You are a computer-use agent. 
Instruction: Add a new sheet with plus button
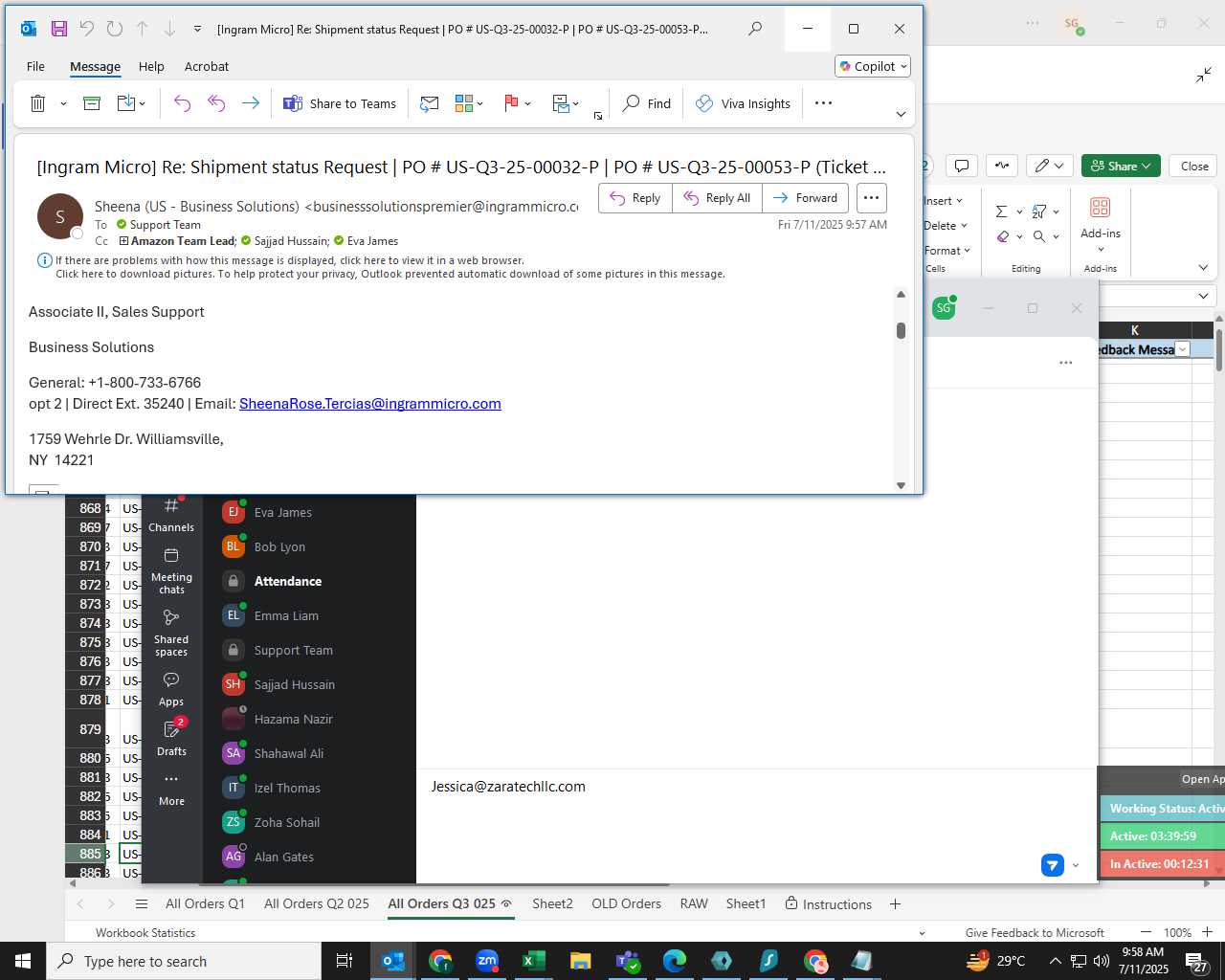(895, 903)
